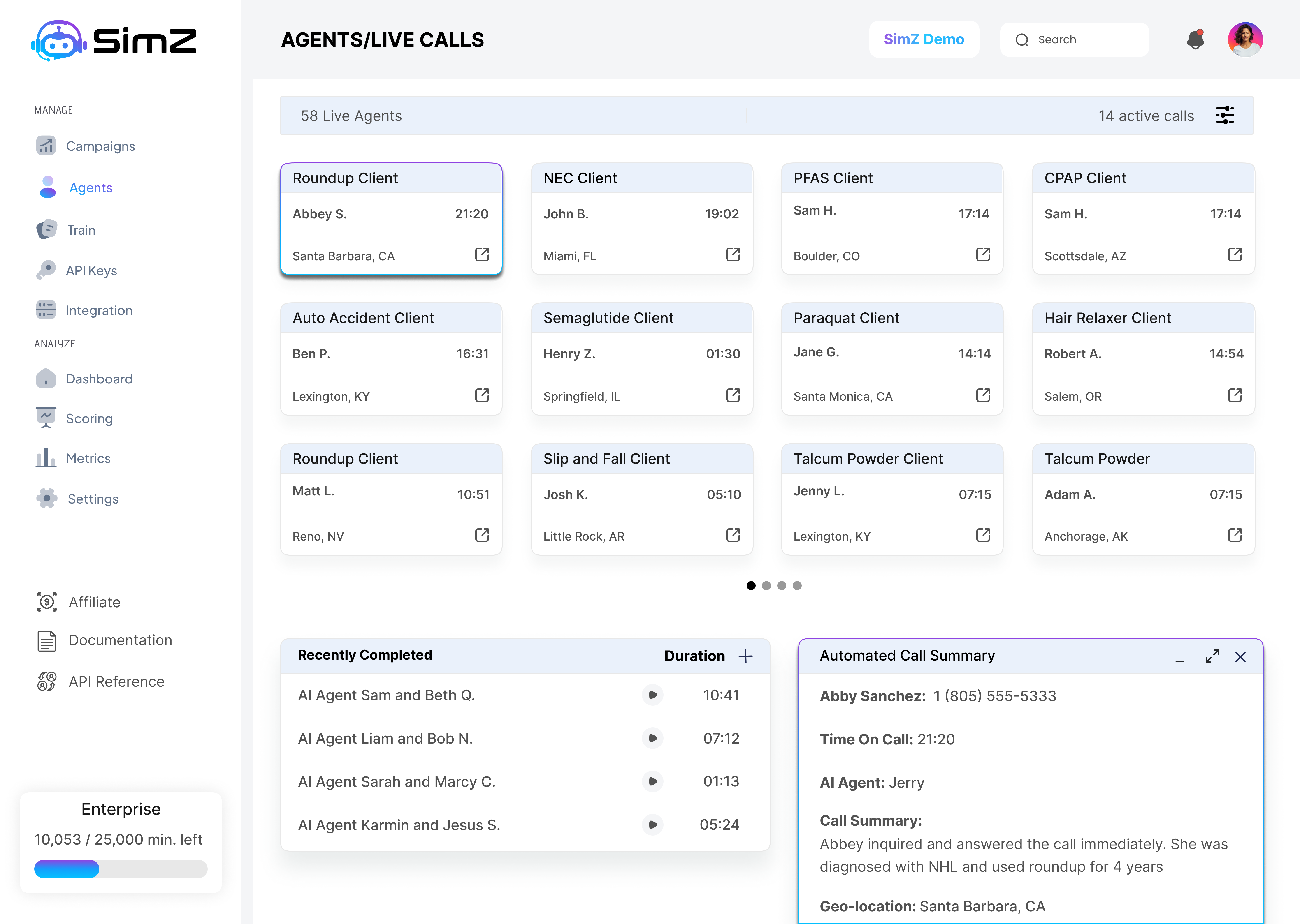Viewport: 1300px width, 924px height.
Task: Open API Keys page
Action: click(76, 270)
